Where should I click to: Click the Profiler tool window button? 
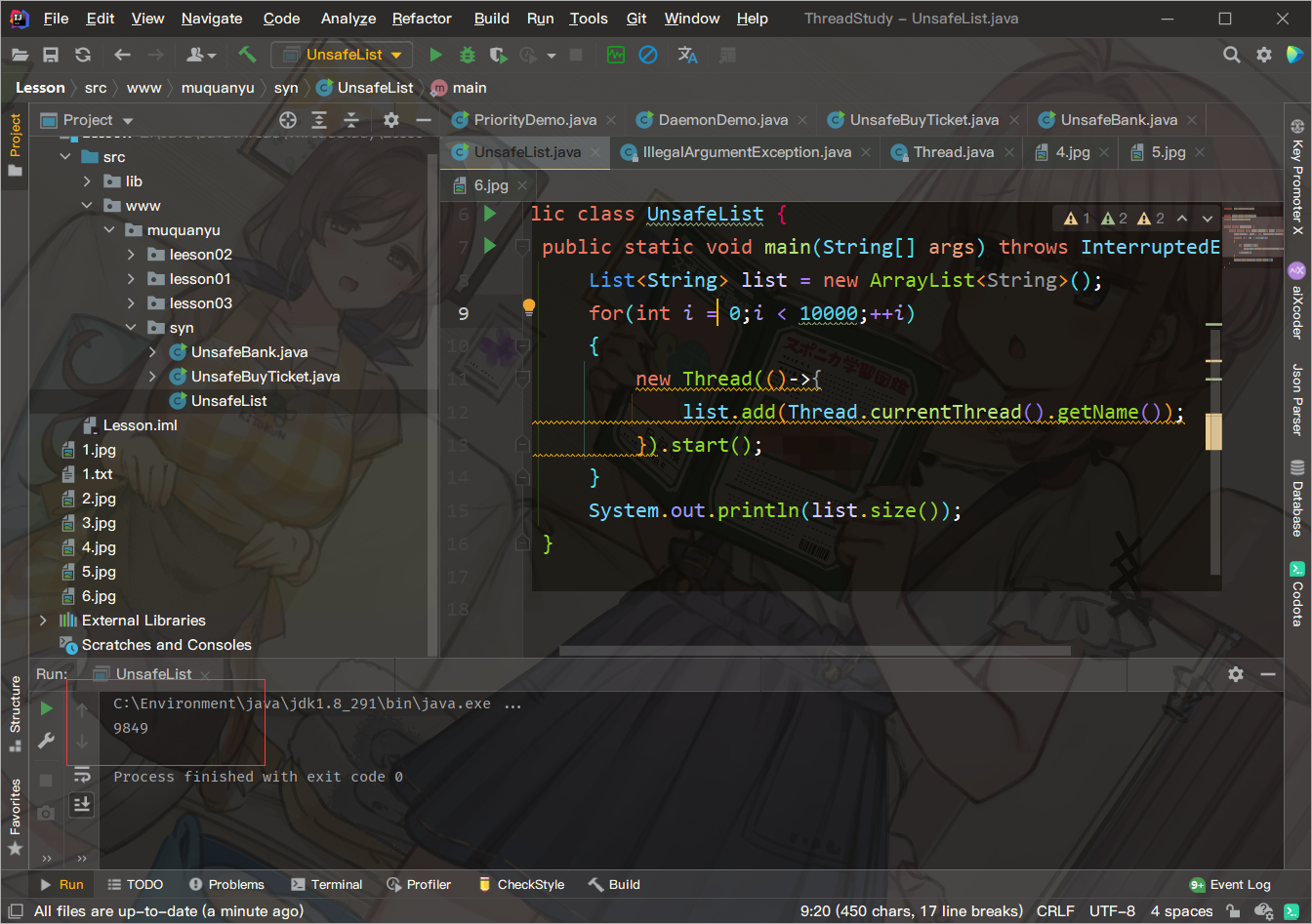(x=419, y=885)
